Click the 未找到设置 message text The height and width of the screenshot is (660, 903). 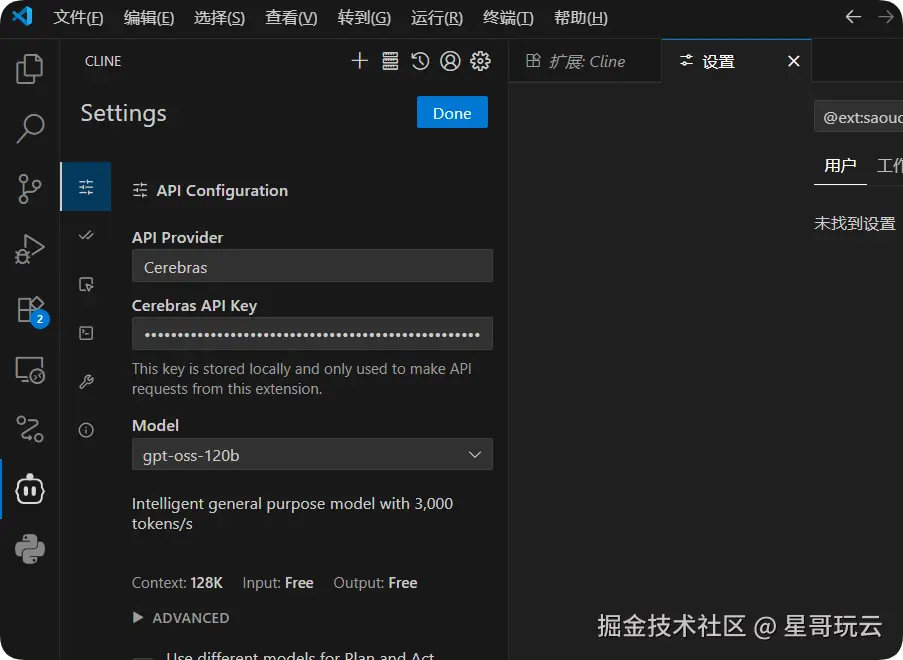point(855,223)
